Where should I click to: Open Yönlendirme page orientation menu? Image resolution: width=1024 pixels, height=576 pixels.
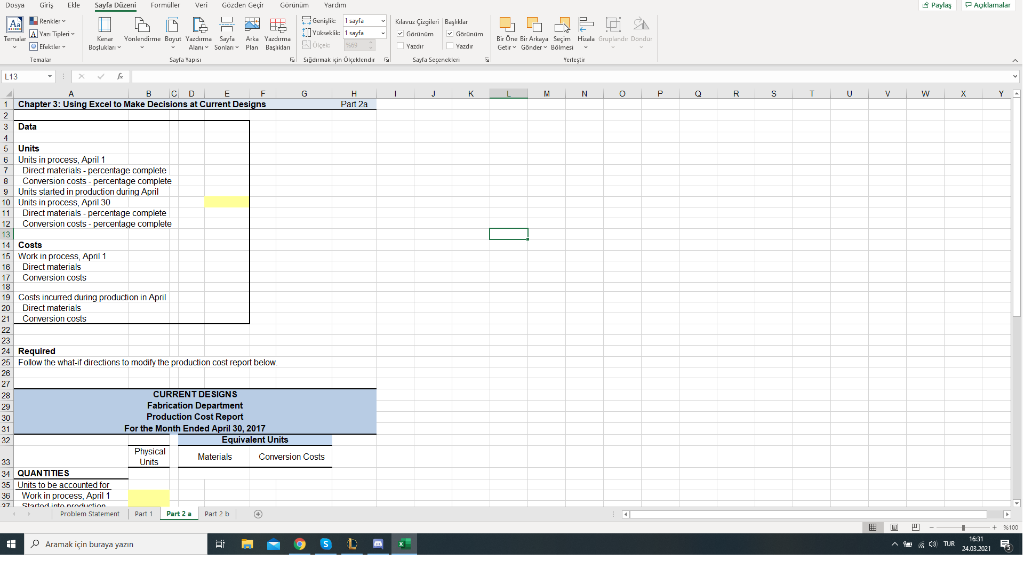(142, 34)
